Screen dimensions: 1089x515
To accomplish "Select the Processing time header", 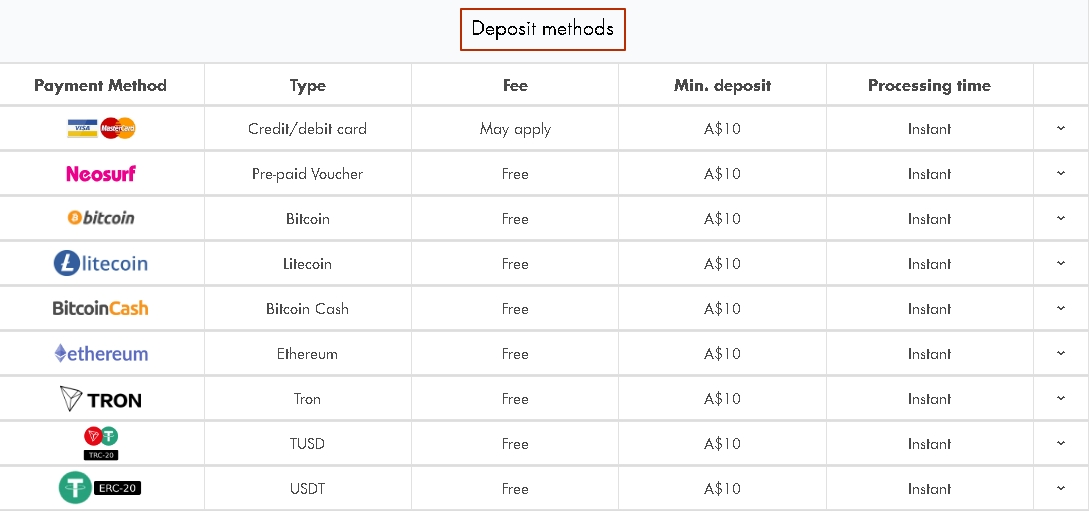I will coord(929,85).
